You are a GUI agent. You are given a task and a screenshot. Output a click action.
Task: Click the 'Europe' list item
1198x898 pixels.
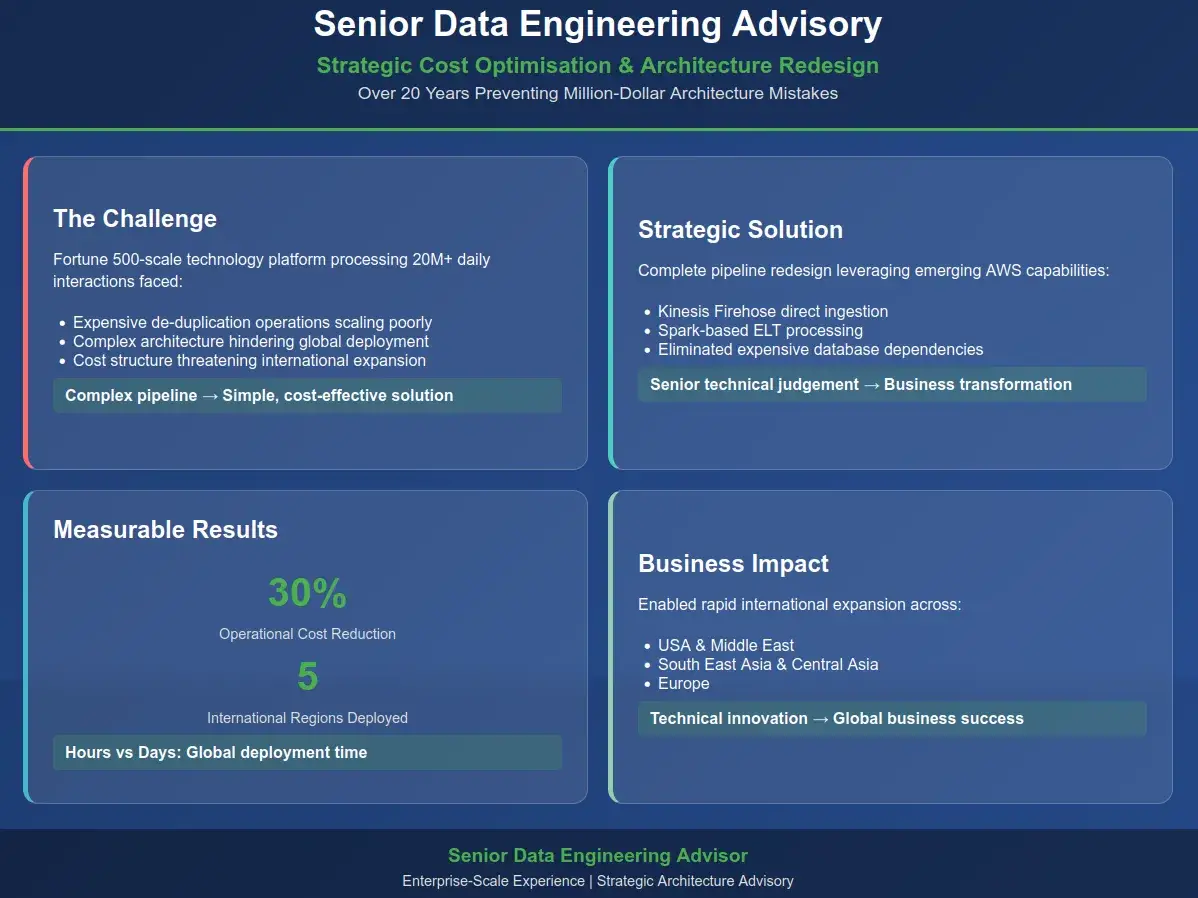click(x=684, y=684)
